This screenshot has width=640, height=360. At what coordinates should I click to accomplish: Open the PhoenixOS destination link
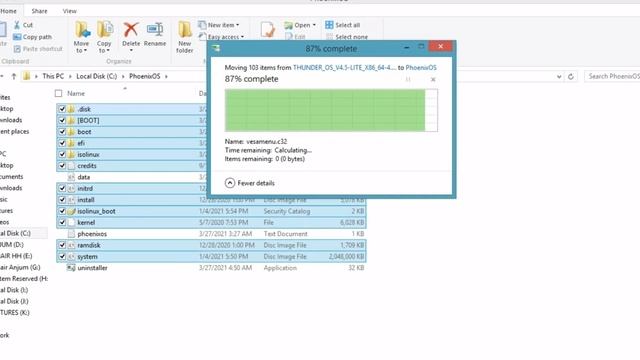[x=421, y=68]
